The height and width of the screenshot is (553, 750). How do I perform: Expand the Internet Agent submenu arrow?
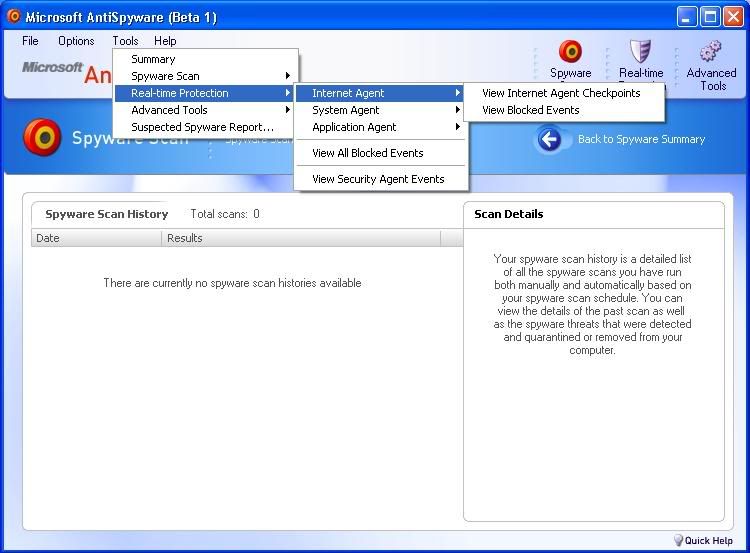pos(458,93)
